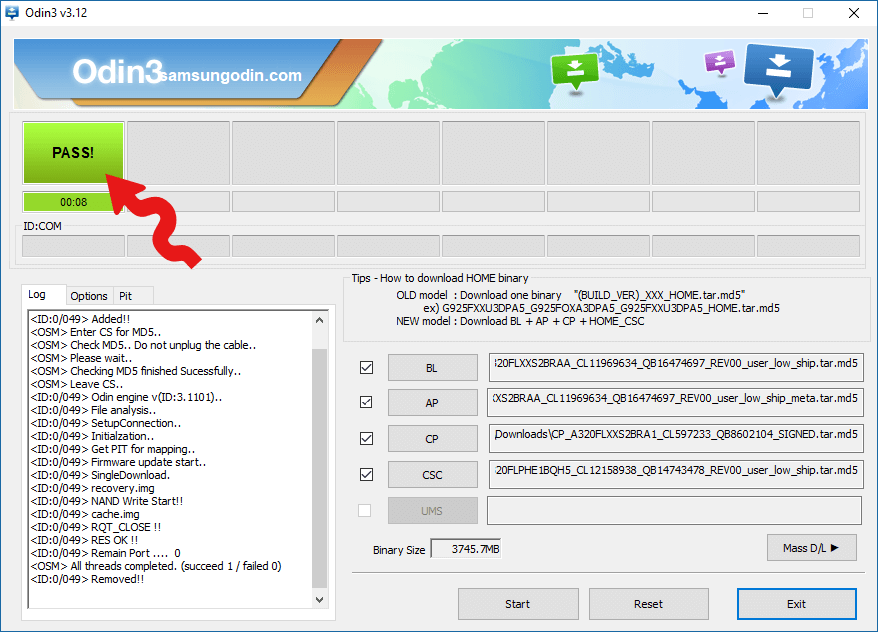This screenshot has height=632, width=878.
Task: Minimize the Odin3 window
Action: pyautogui.click(x=763, y=13)
